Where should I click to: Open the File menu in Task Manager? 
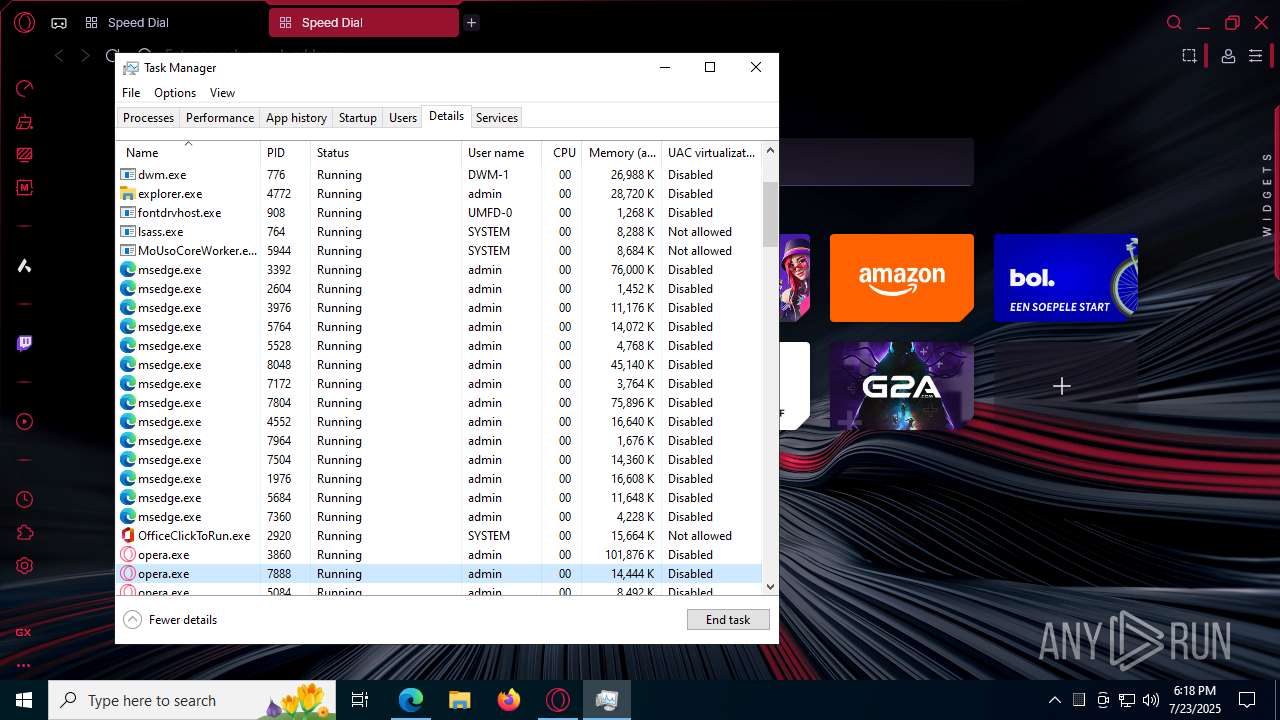click(x=131, y=93)
